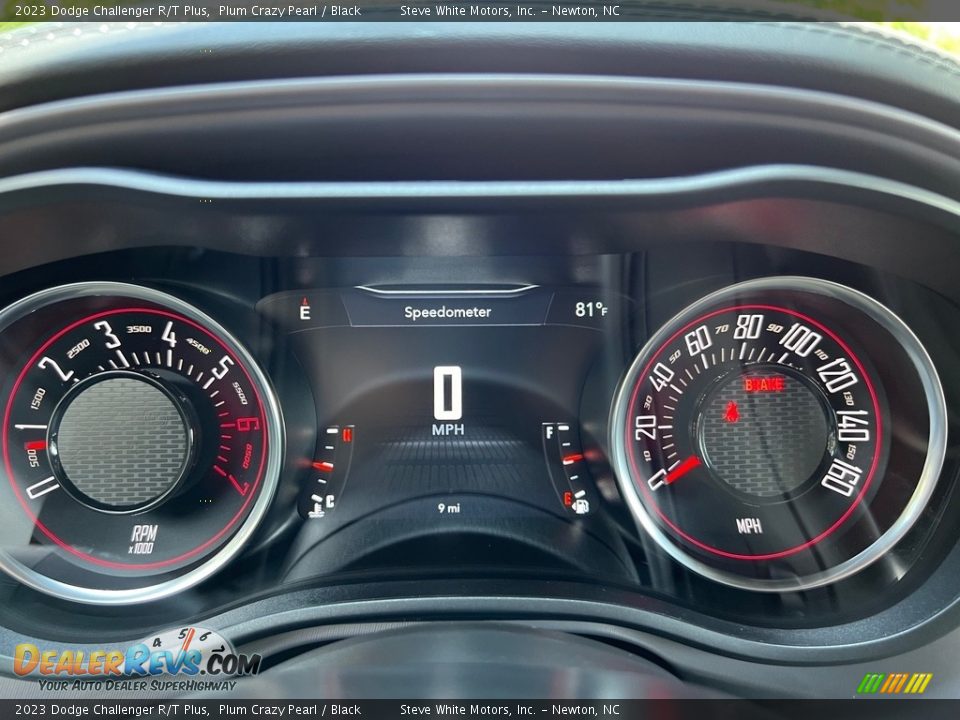
Task: Click the top caption '2023 Dodge Challenger R/T Plus'
Action: point(112,10)
